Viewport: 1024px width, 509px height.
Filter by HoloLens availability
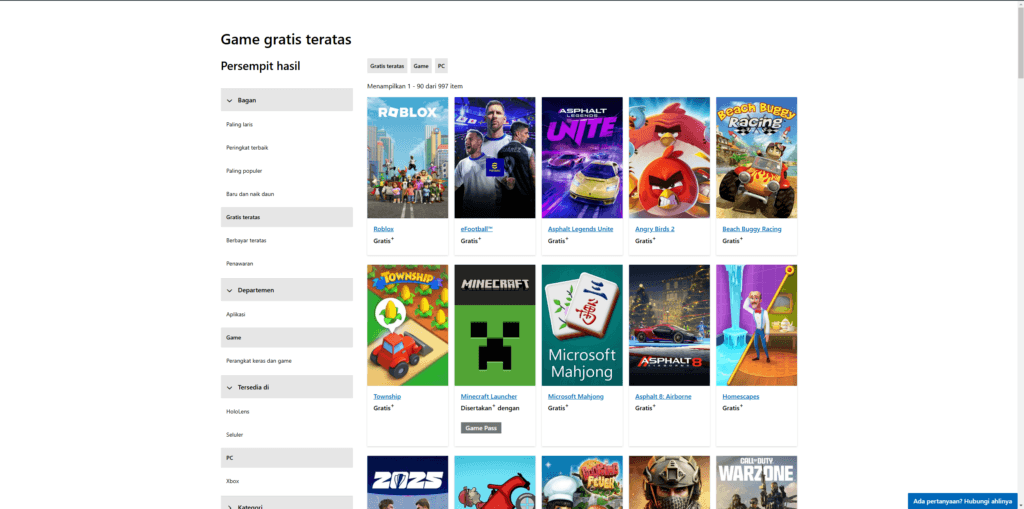pos(238,412)
